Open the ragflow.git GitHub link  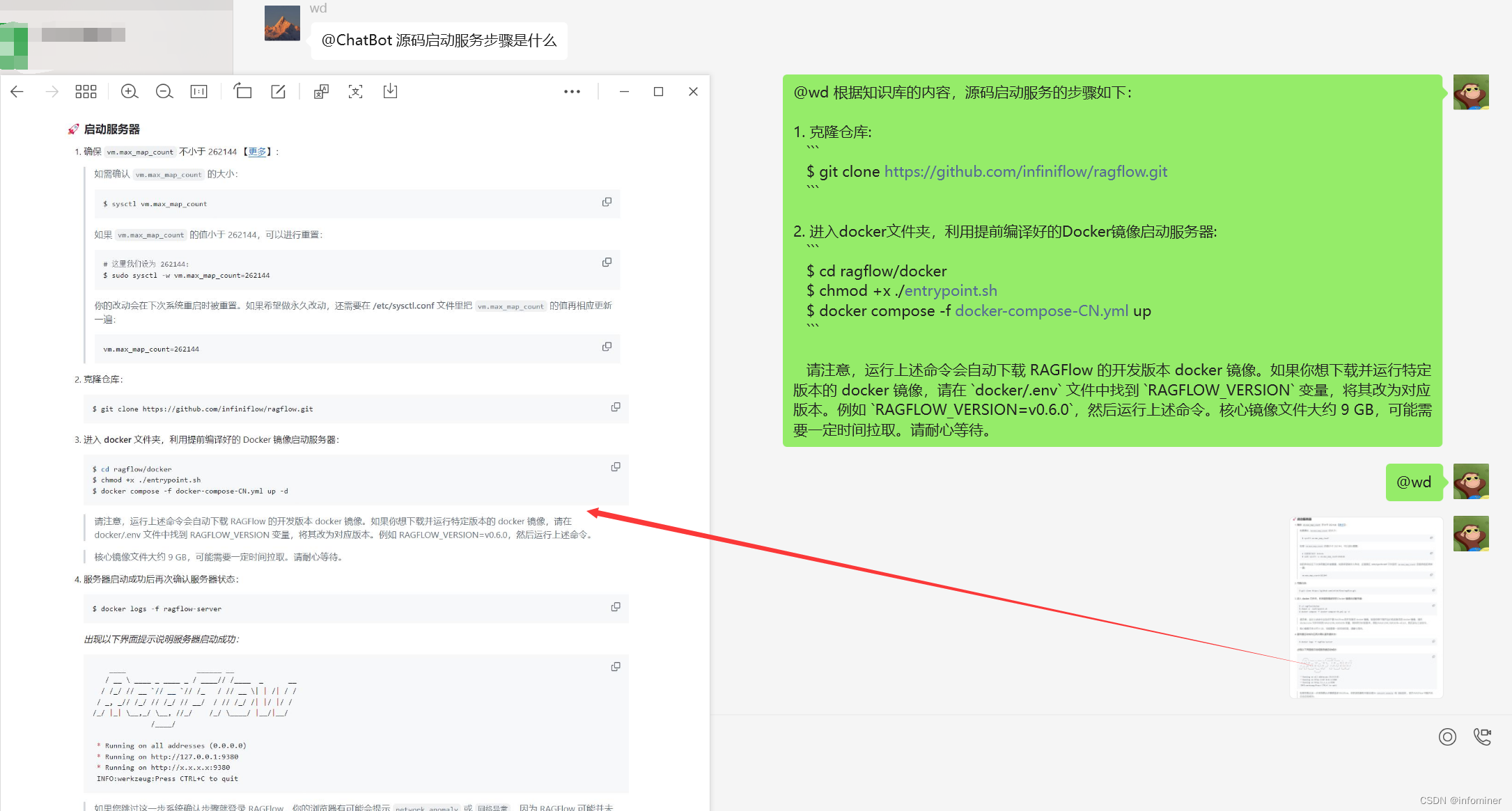(1025, 172)
